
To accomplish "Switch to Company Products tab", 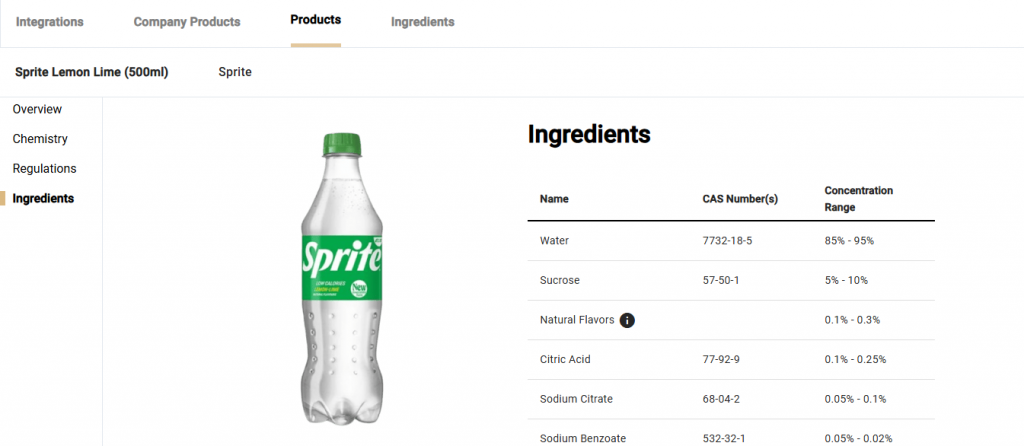I will 187,22.
